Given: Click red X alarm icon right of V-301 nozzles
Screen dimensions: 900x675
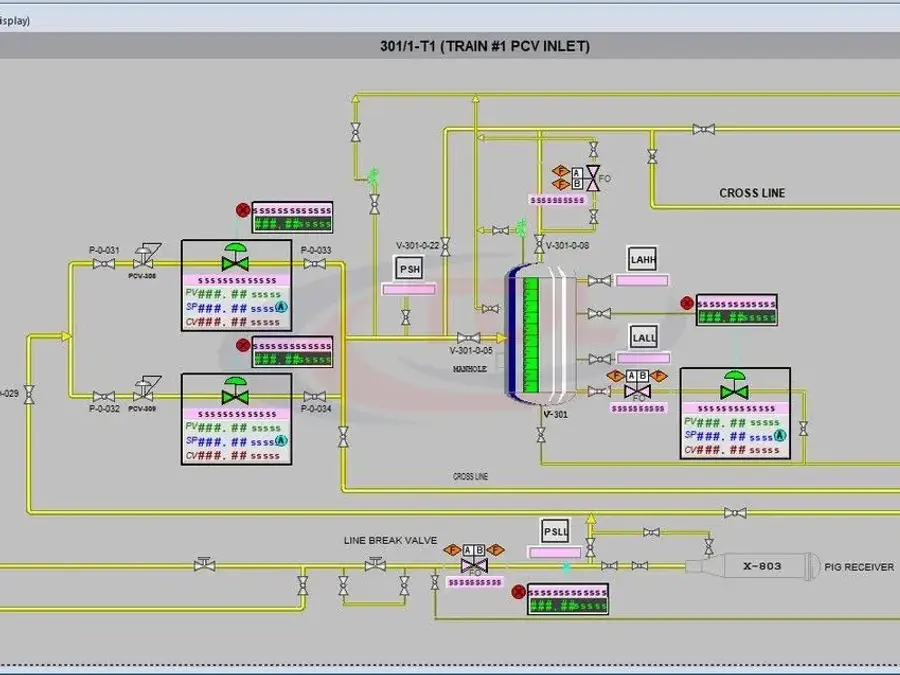Looking at the screenshot, I should [686, 303].
